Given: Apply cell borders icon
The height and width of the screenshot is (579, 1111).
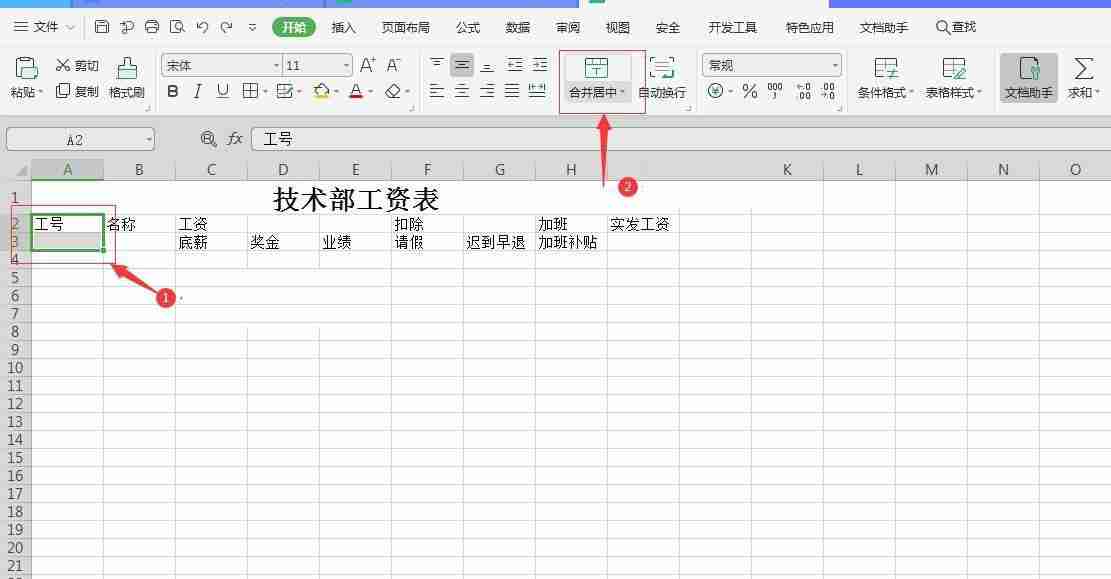Looking at the screenshot, I should click(249, 91).
